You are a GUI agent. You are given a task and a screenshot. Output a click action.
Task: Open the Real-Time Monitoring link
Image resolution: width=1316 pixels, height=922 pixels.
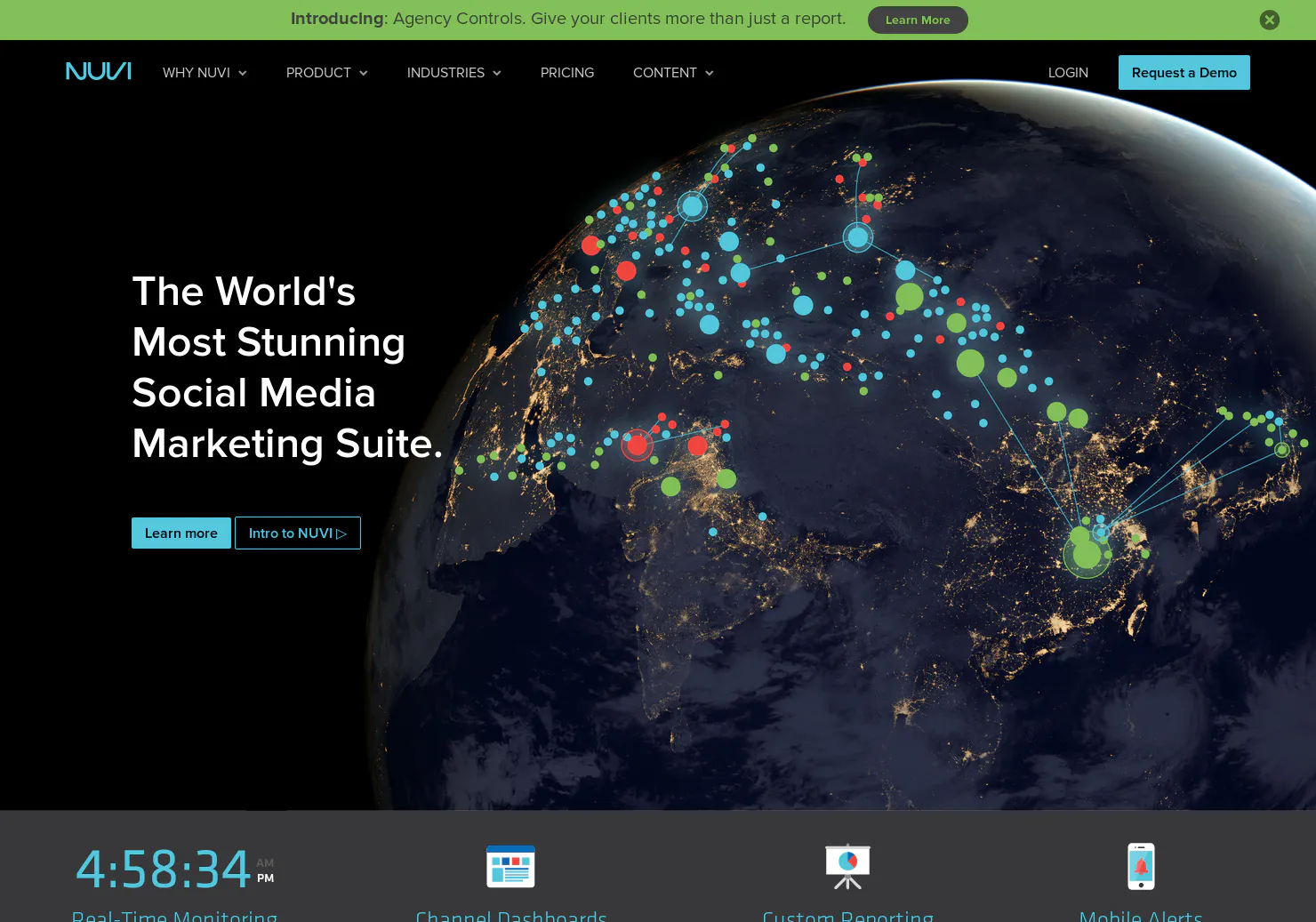tap(174, 915)
